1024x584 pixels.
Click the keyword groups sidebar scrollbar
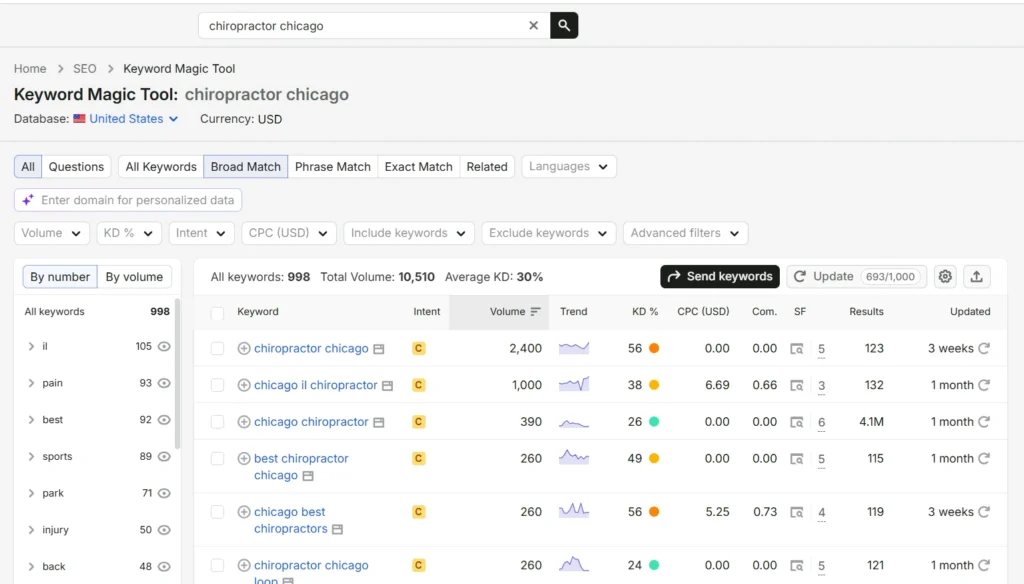[x=178, y=372]
